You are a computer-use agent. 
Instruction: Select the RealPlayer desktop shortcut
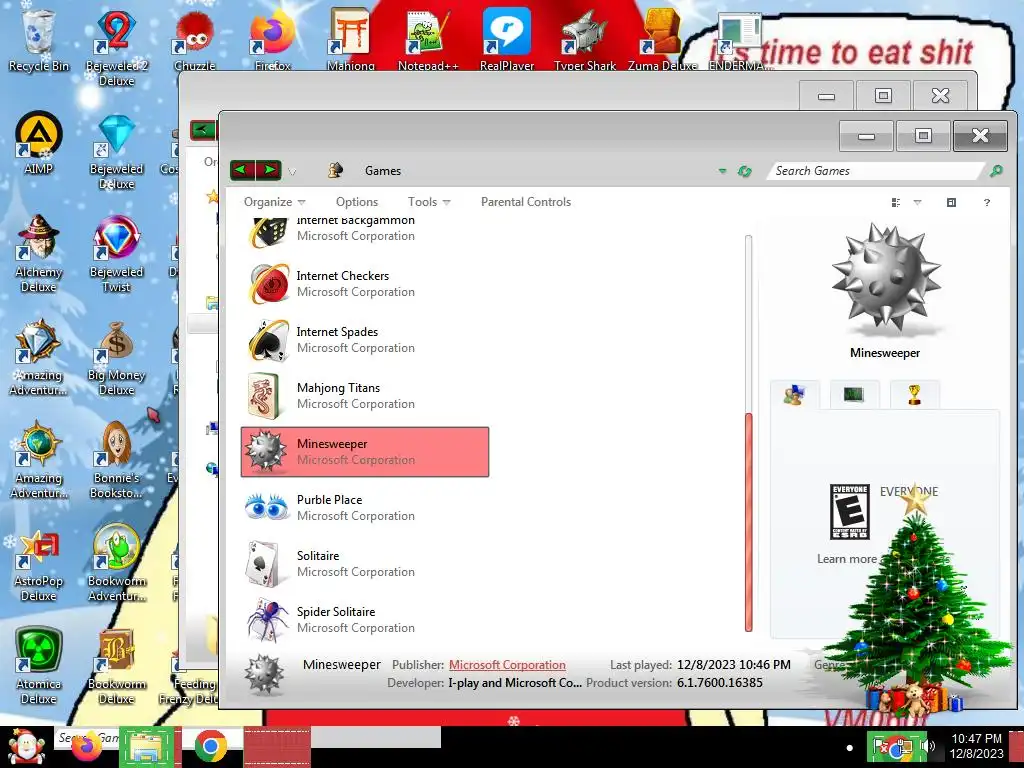click(x=507, y=39)
